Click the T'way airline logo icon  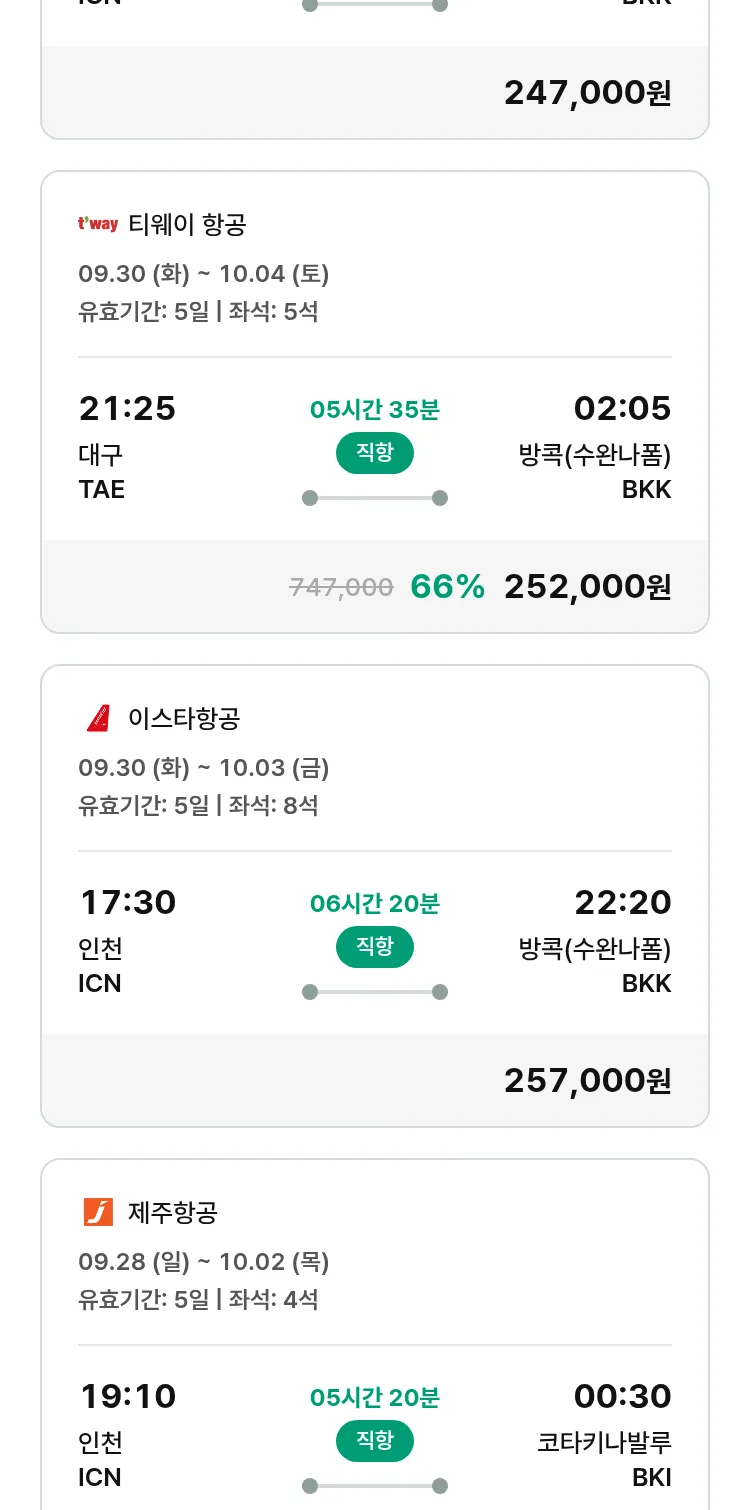point(98,224)
